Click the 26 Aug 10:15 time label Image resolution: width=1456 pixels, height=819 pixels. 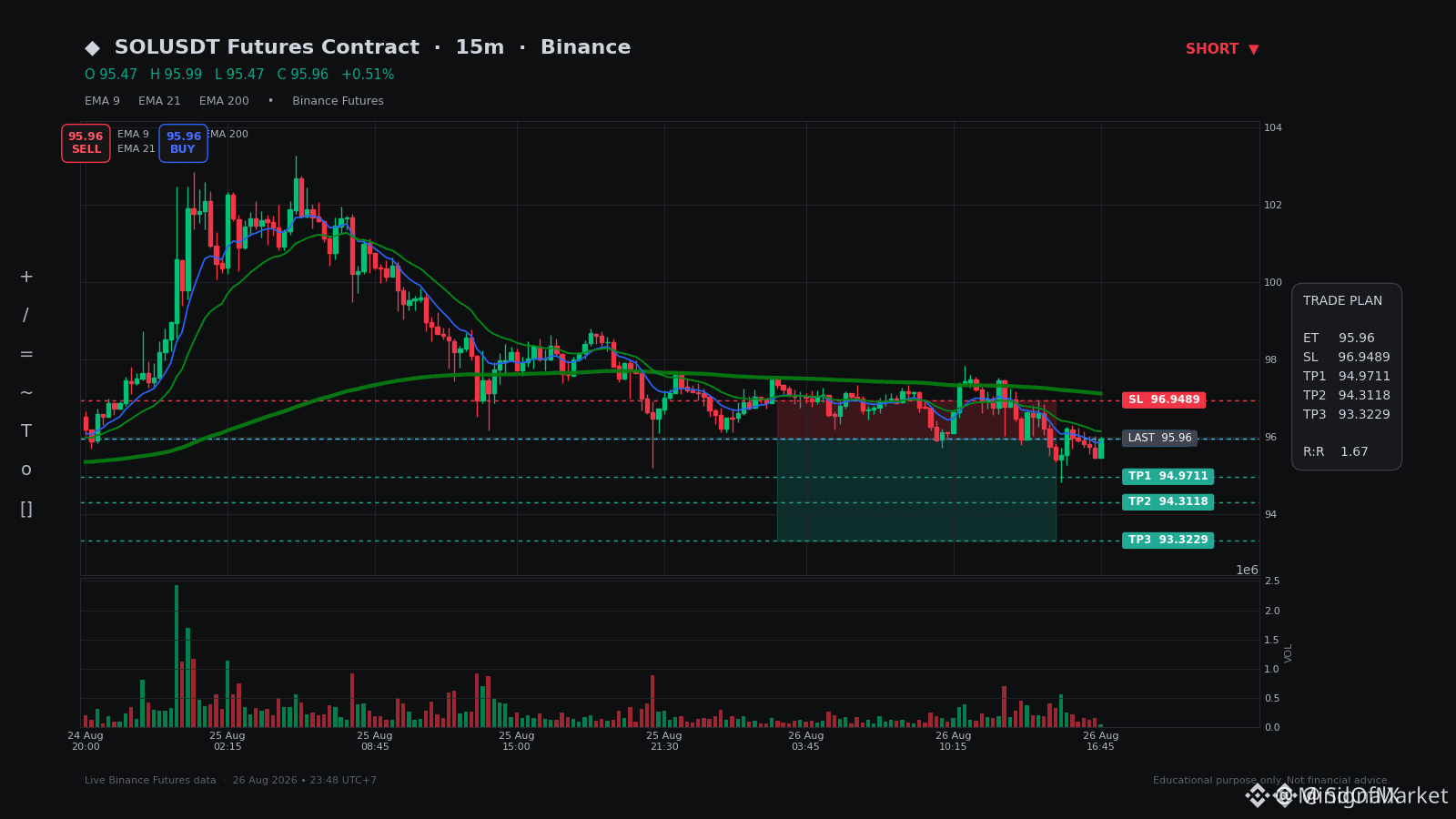click(954, 741)
